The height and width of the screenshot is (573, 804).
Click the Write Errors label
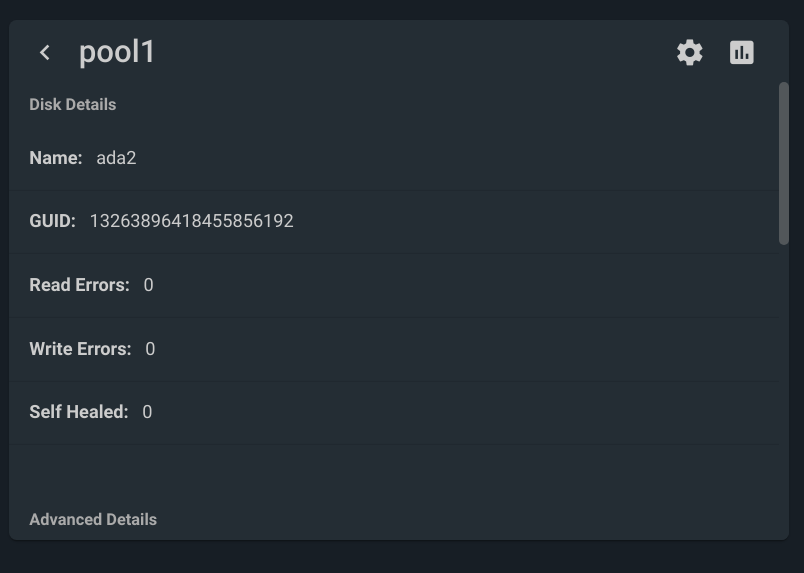click(81, 349)
